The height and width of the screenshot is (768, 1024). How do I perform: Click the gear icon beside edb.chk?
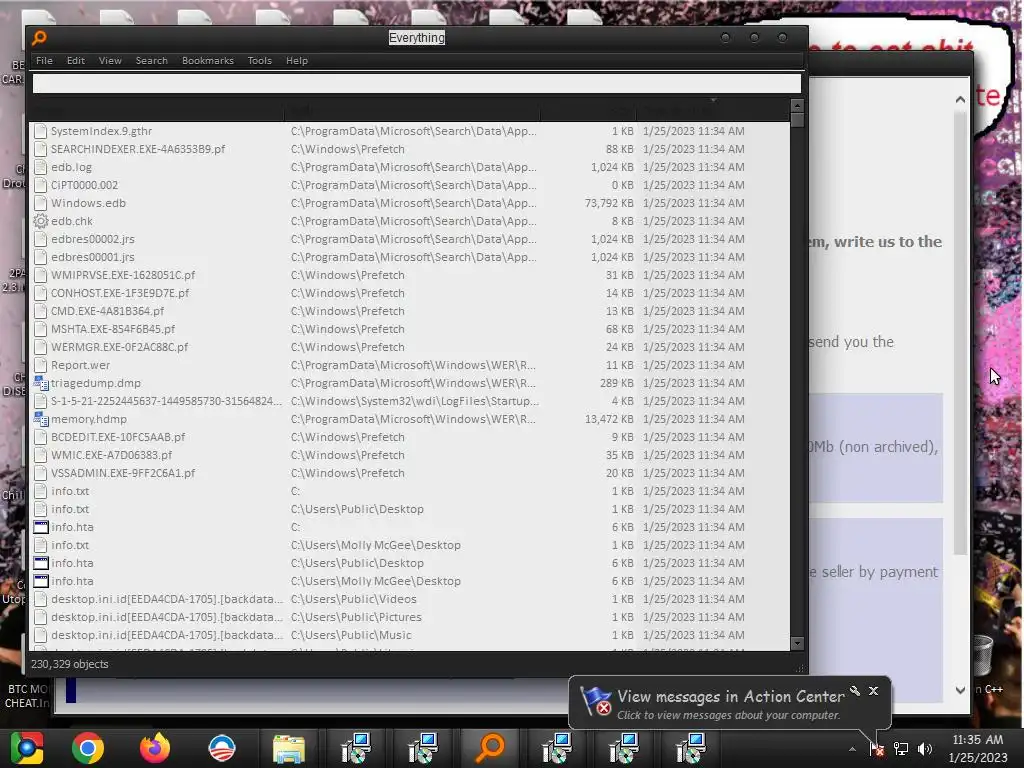pyautogui.click(x=40, y=221)
